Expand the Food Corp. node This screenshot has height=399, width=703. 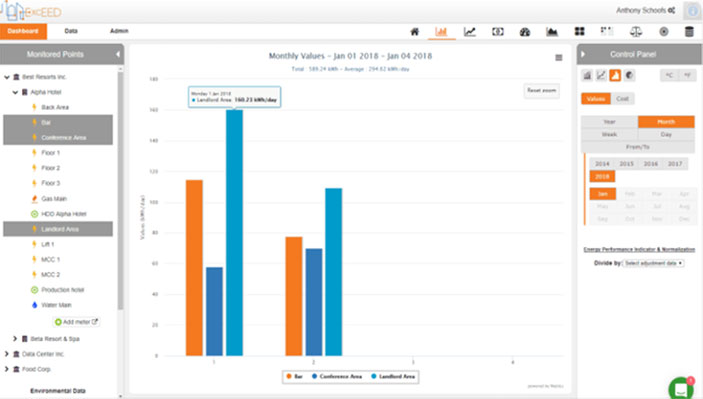[6, 369]
